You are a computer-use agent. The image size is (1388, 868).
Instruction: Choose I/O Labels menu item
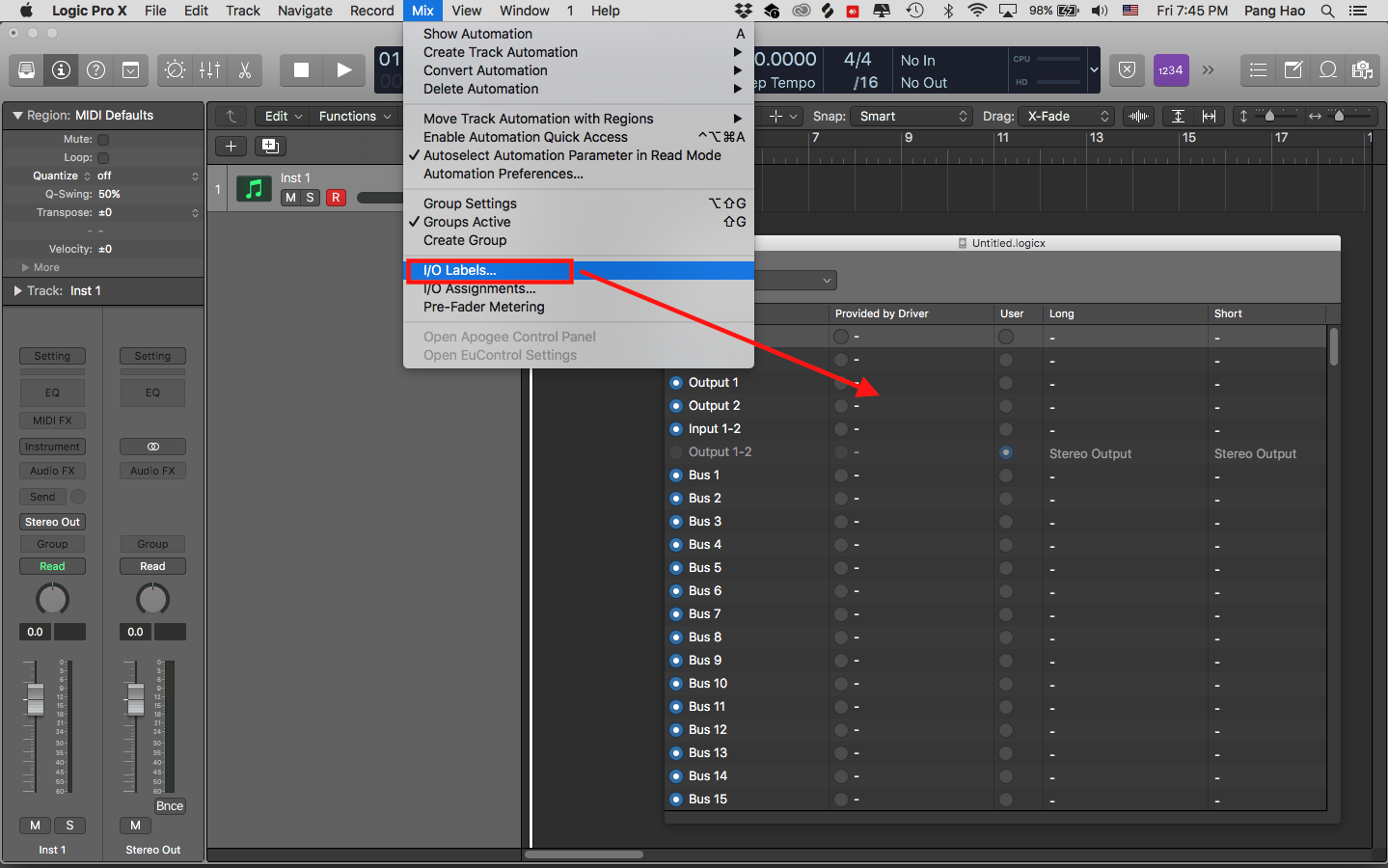(578, 270)
